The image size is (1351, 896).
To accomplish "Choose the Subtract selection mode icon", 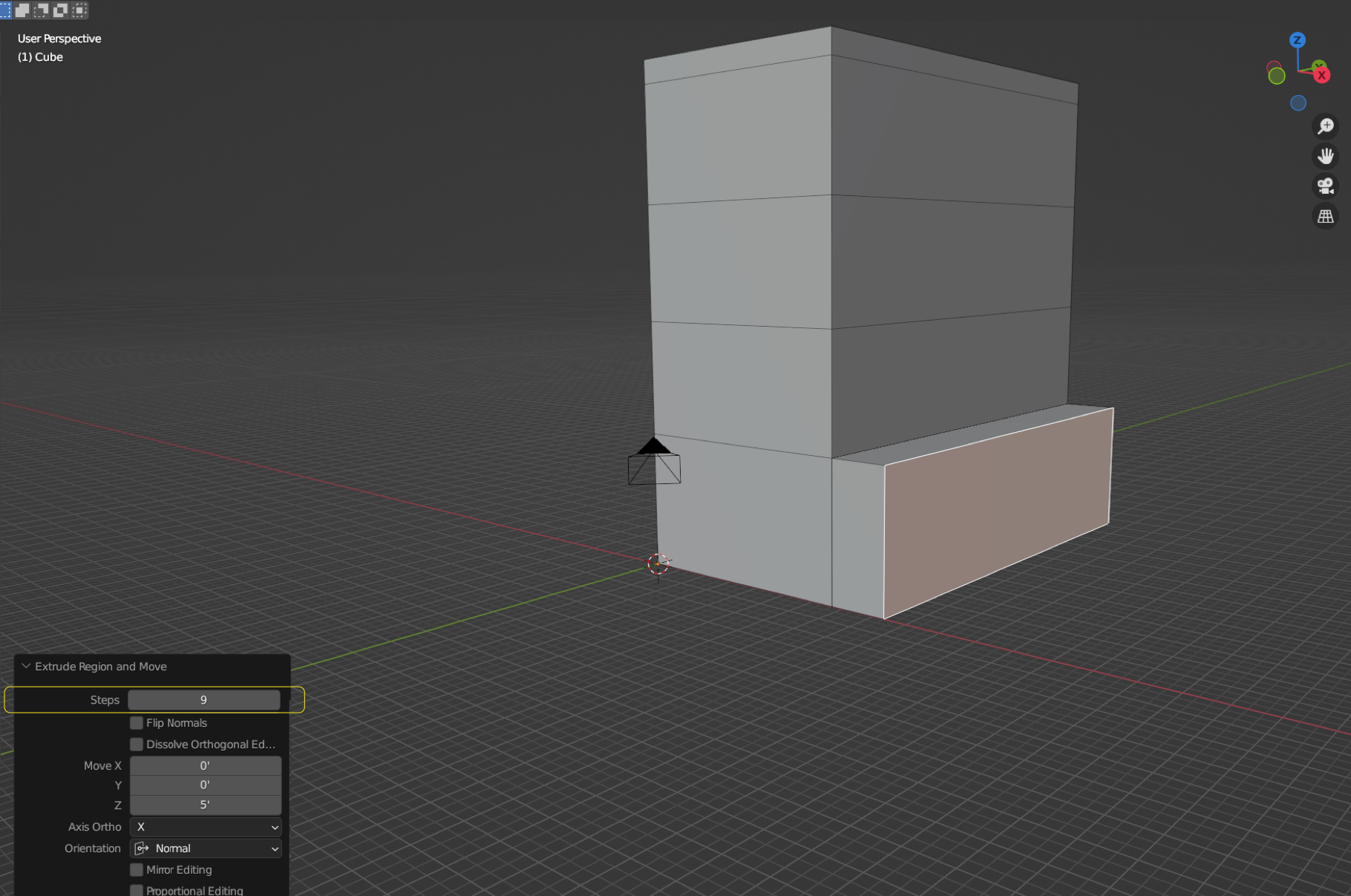I will [x=42, y=10].
